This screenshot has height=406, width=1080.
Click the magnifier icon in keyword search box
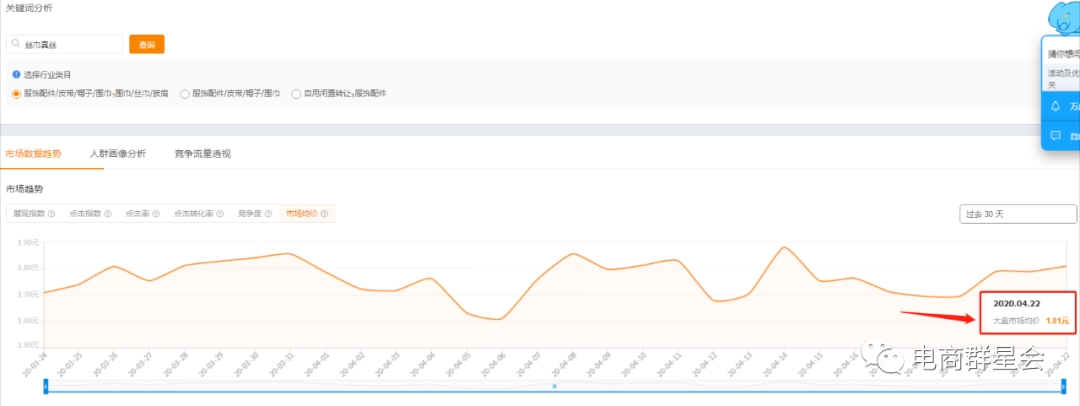point(16,44)
